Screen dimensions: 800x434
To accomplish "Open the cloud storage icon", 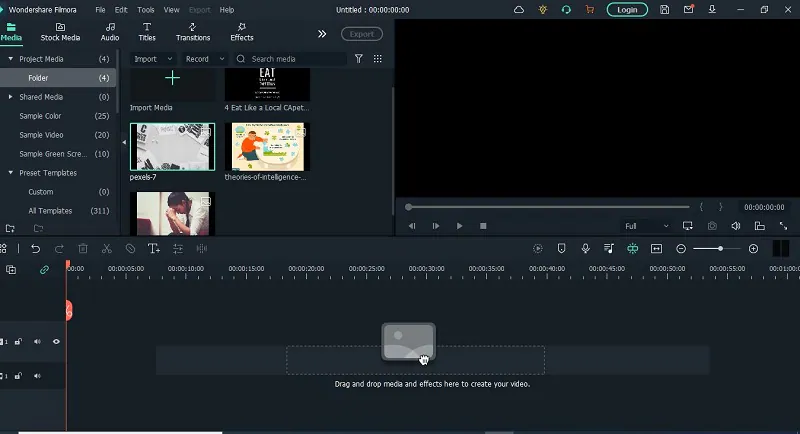I will pyautogui.click(x=519, y=10).
